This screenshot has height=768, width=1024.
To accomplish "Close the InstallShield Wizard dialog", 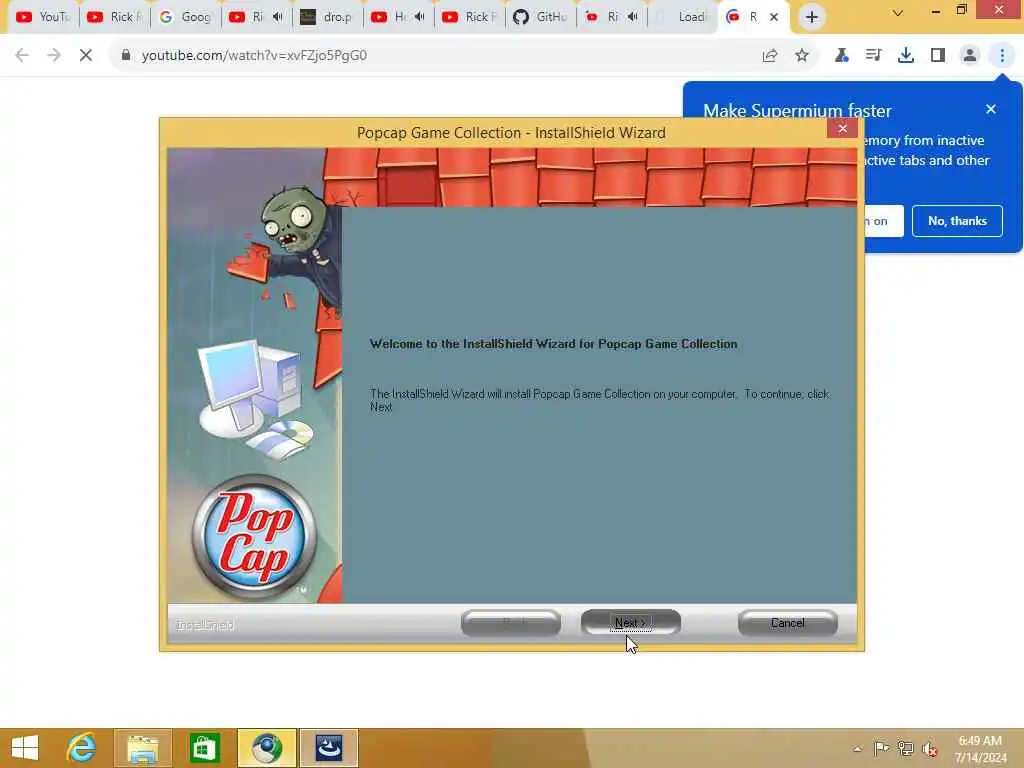I will coord(842,129).
